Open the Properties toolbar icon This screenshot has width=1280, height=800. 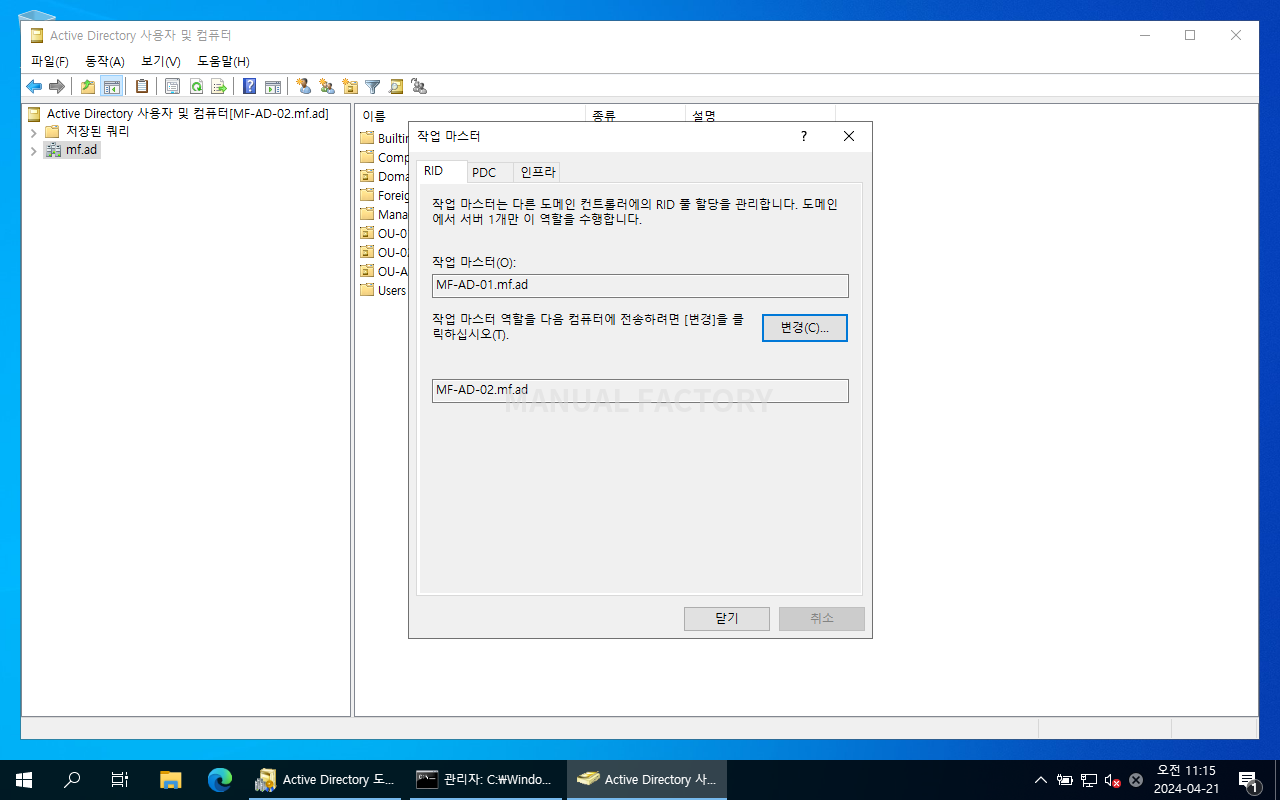point(172,87)
